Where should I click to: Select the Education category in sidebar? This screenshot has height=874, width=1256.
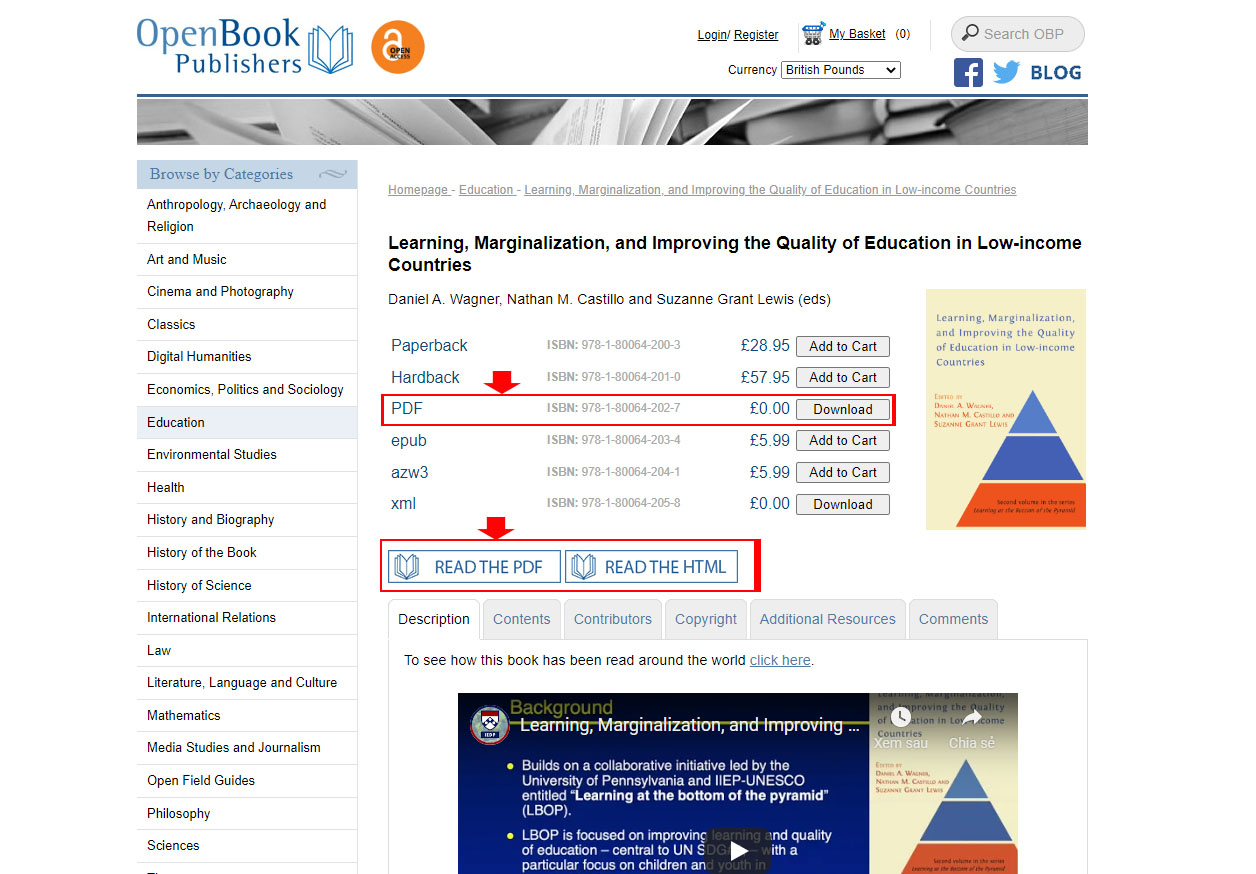tap(247, 423)
